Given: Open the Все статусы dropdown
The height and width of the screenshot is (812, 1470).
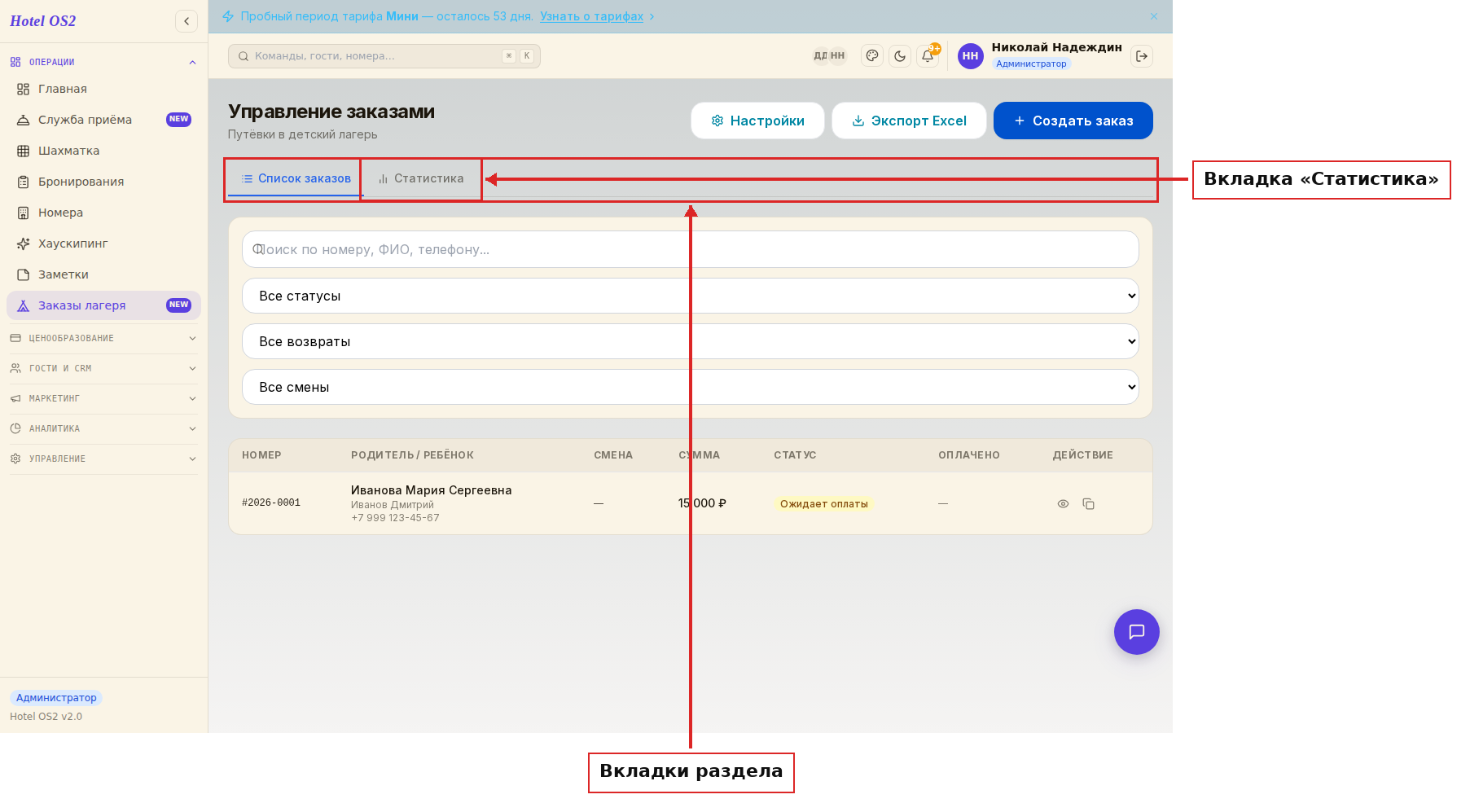Looking at the screenshot, I should (690, 296).
